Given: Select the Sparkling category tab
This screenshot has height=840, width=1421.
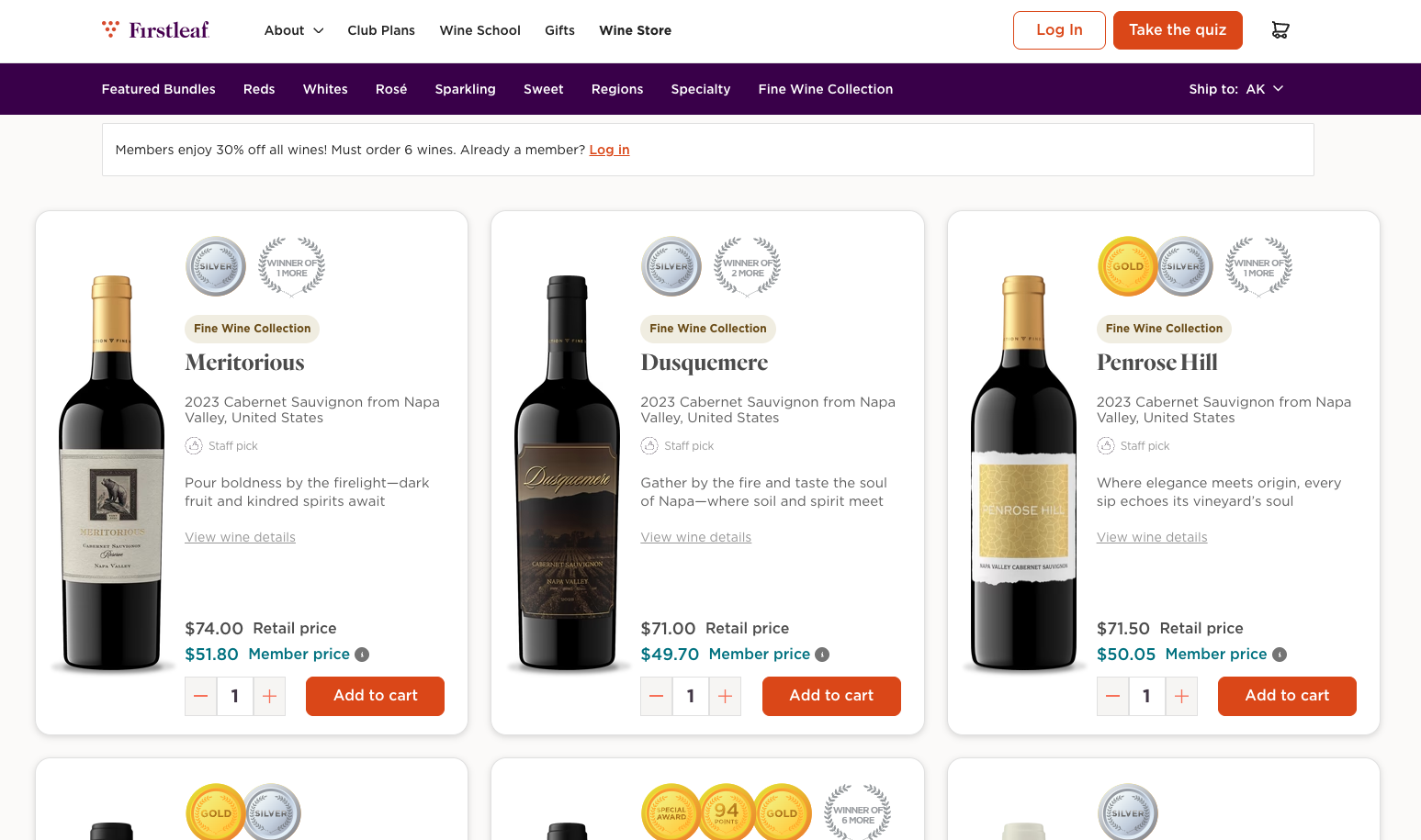Looking at the screenshot, I should tap(465, 89).
